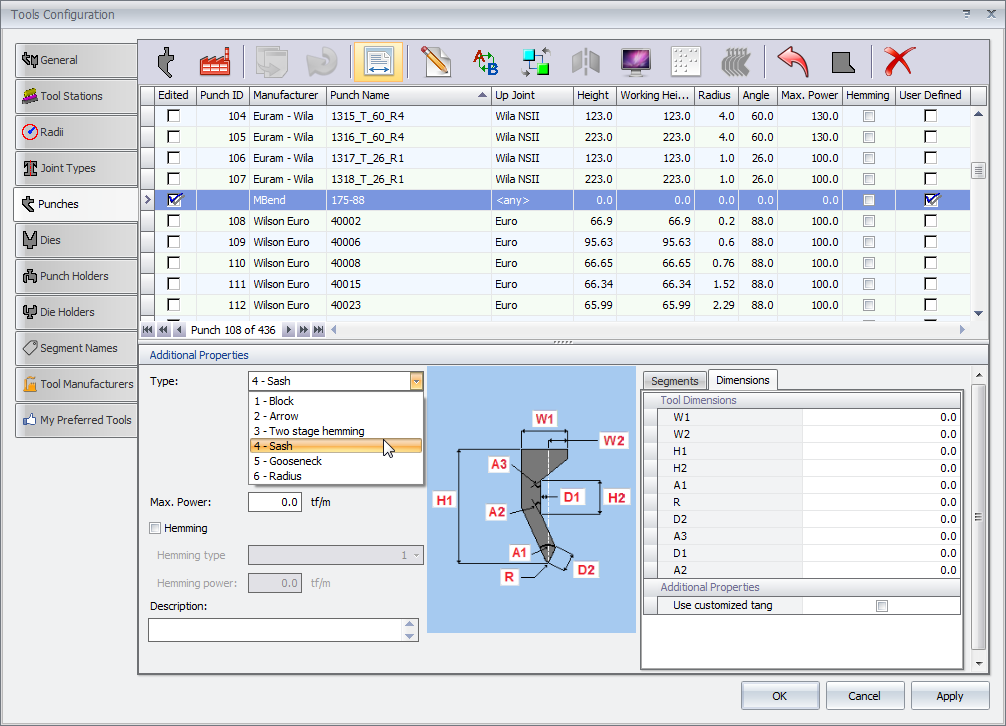Click the pencil edit icon in toolbar
Screen dimensions: 1006x726
click(435, 62)
